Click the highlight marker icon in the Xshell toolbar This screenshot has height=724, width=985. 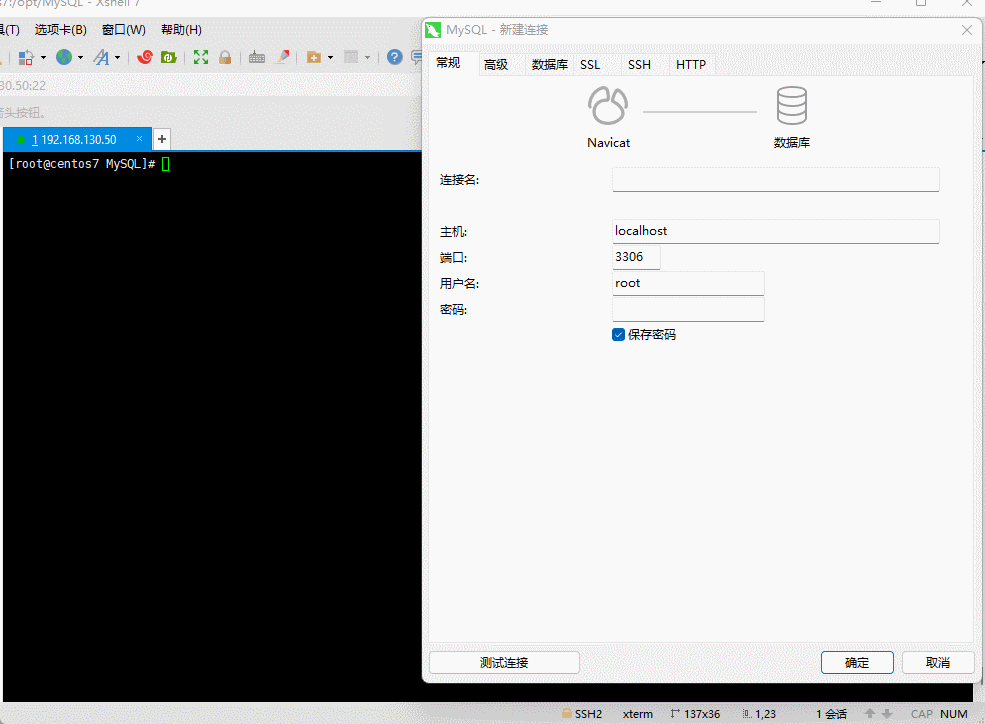[283, 57]
